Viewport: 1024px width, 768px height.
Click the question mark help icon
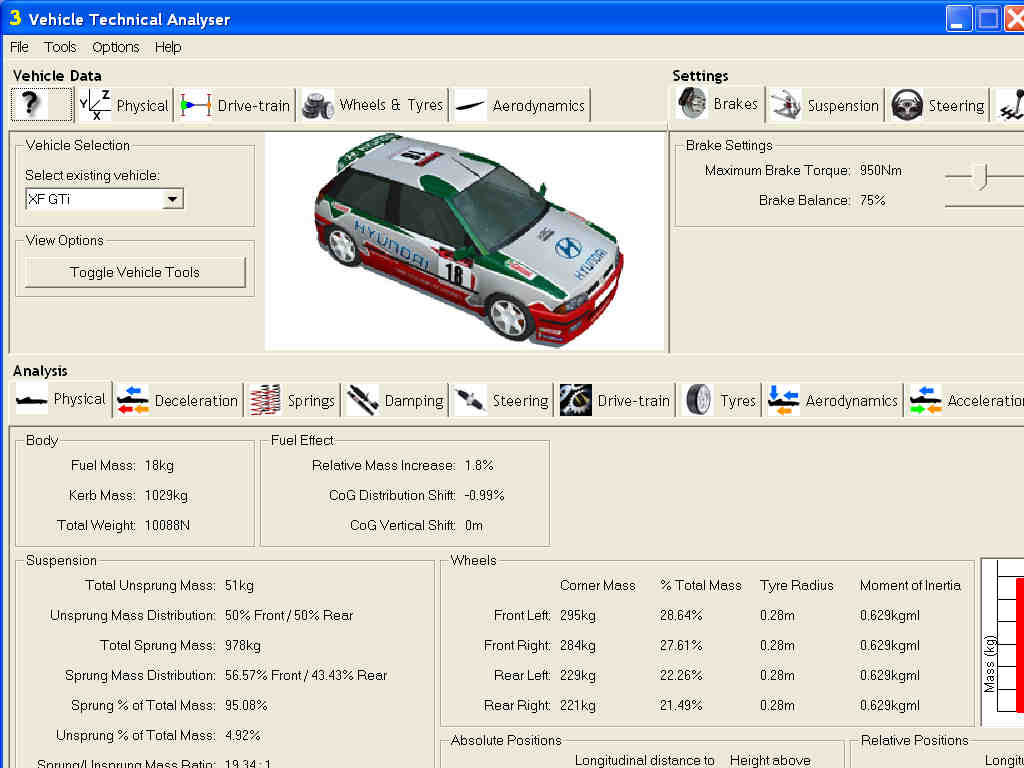[x=30, y=104]
